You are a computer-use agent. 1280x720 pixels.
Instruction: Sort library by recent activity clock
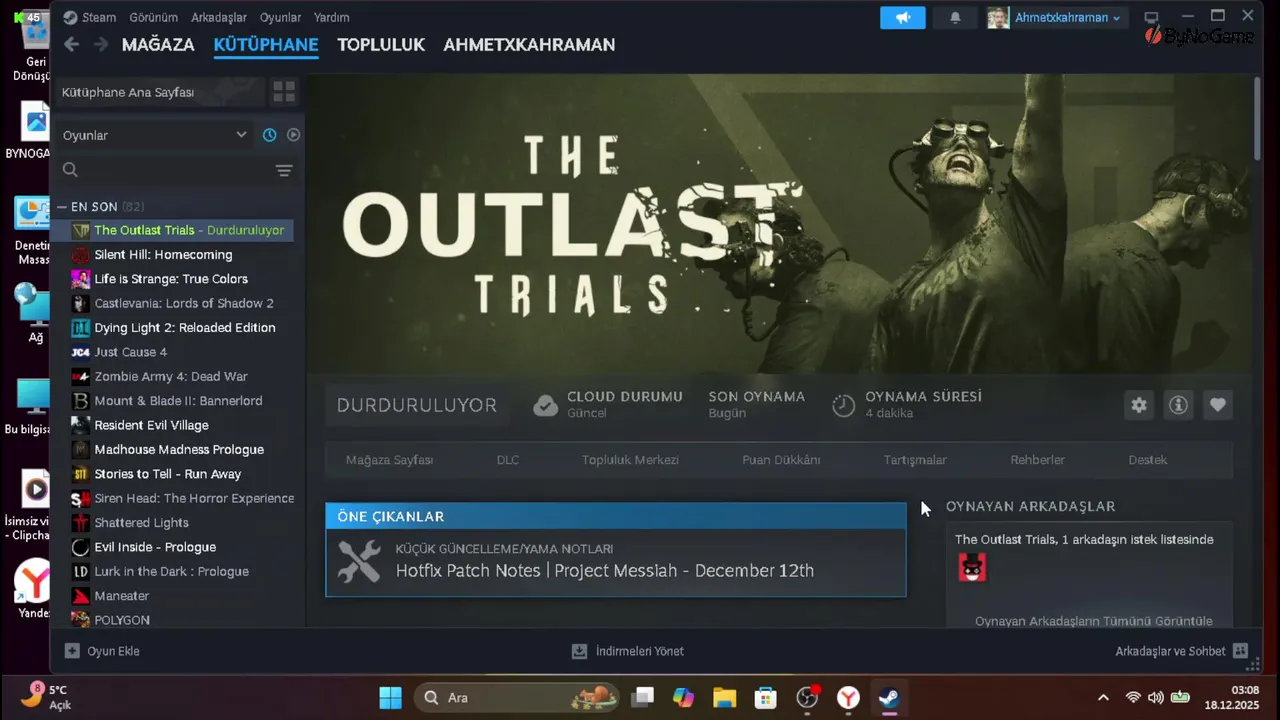coord(269,135)
